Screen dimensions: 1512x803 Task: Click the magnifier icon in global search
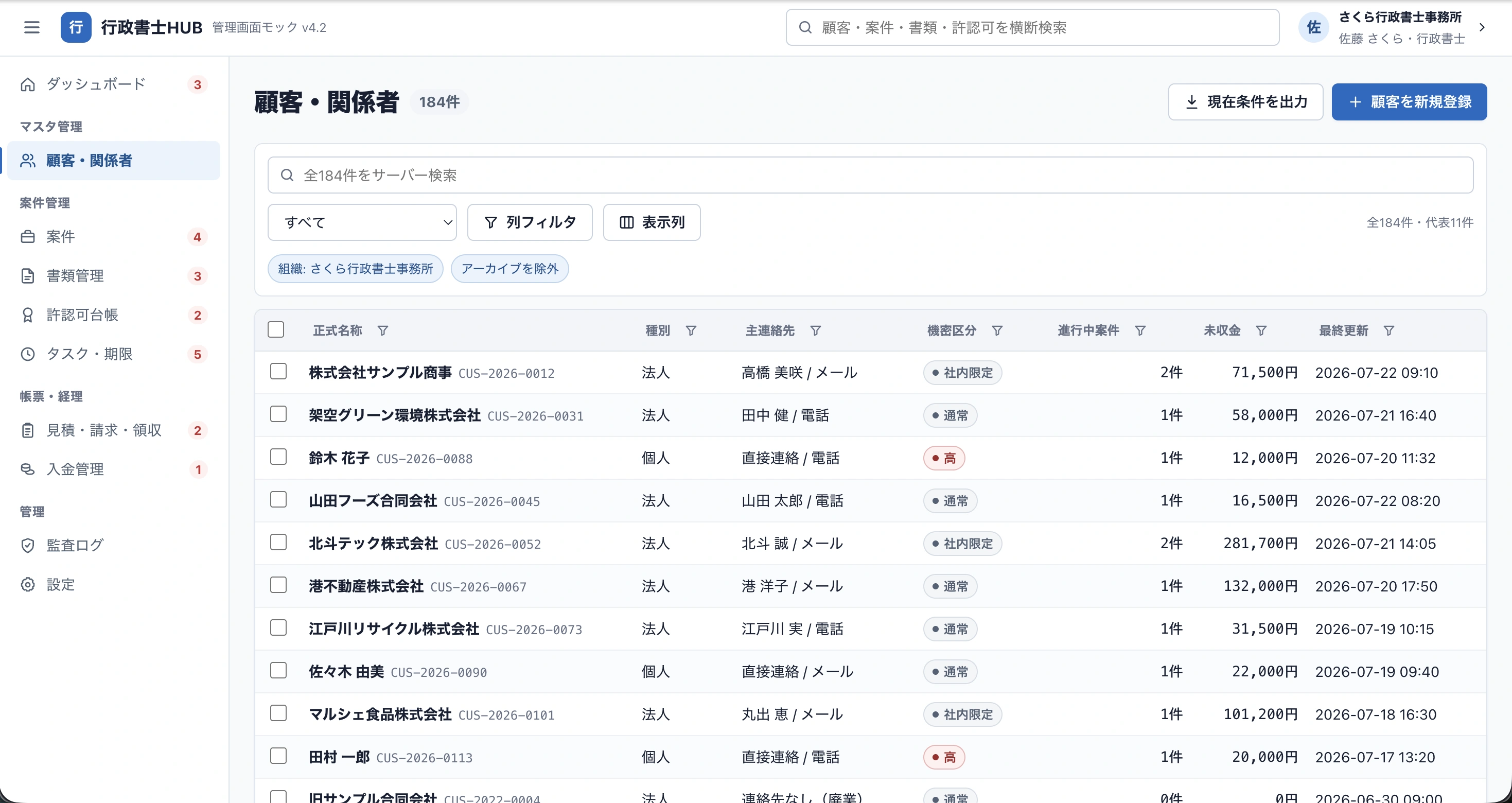(x=805, y=27)
